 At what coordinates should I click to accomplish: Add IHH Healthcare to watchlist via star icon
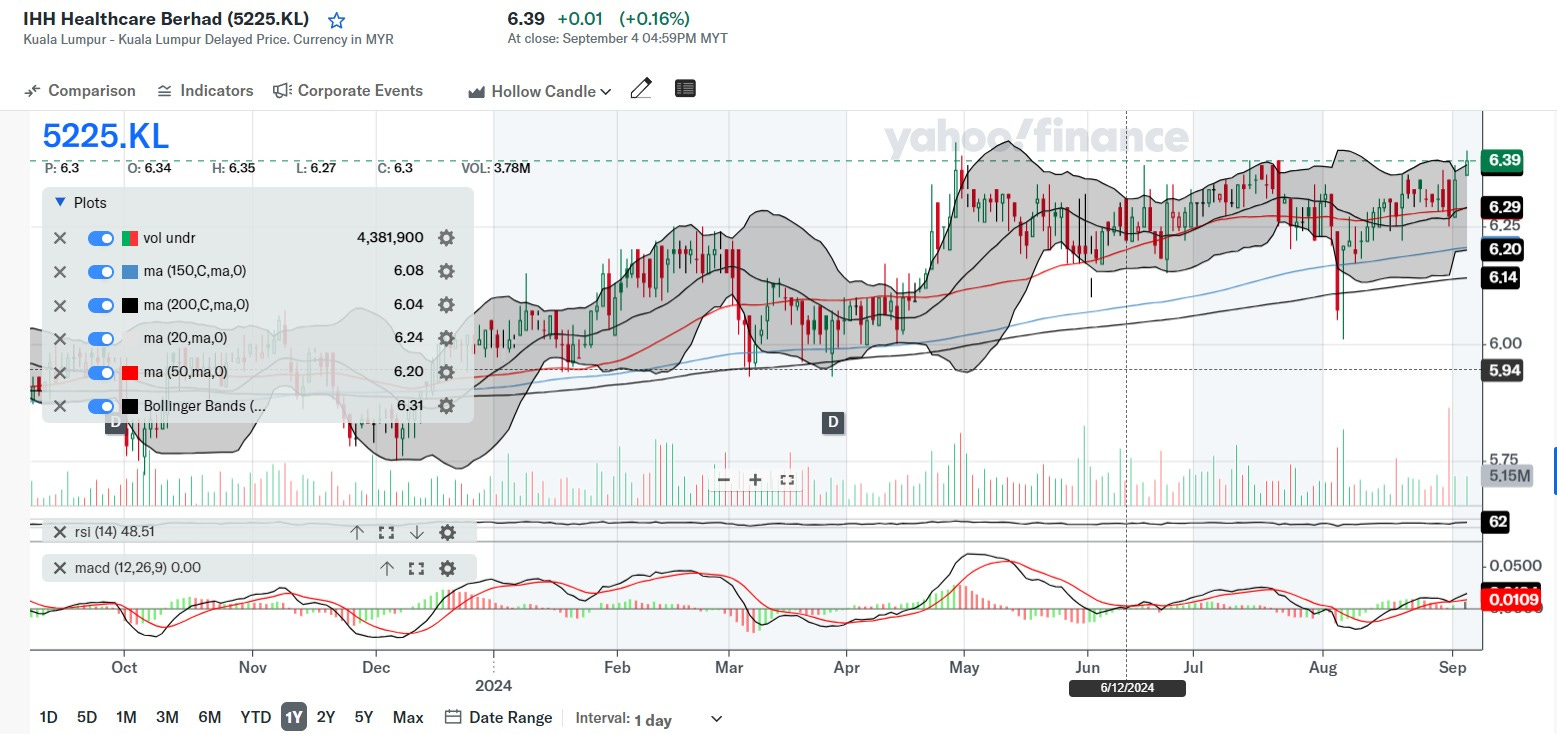tap(337, 20)
